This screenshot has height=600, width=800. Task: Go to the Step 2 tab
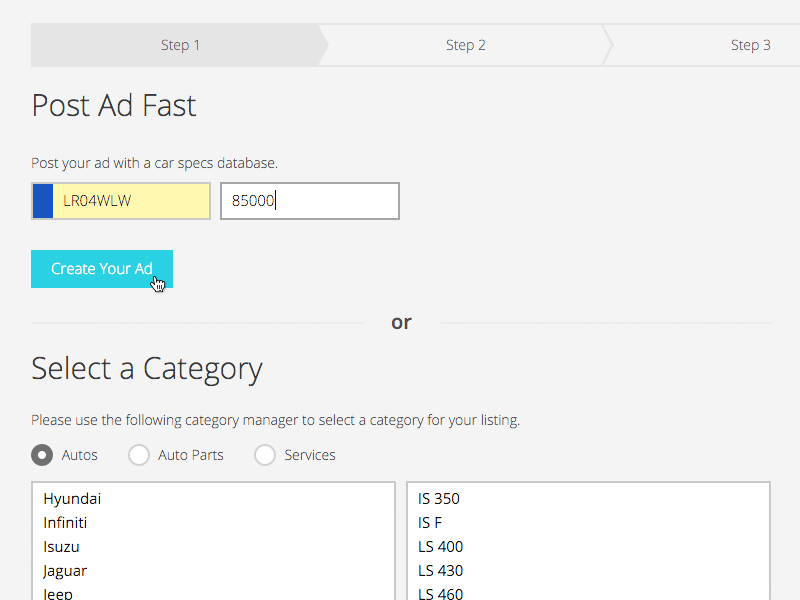click(x=465, y=45)
